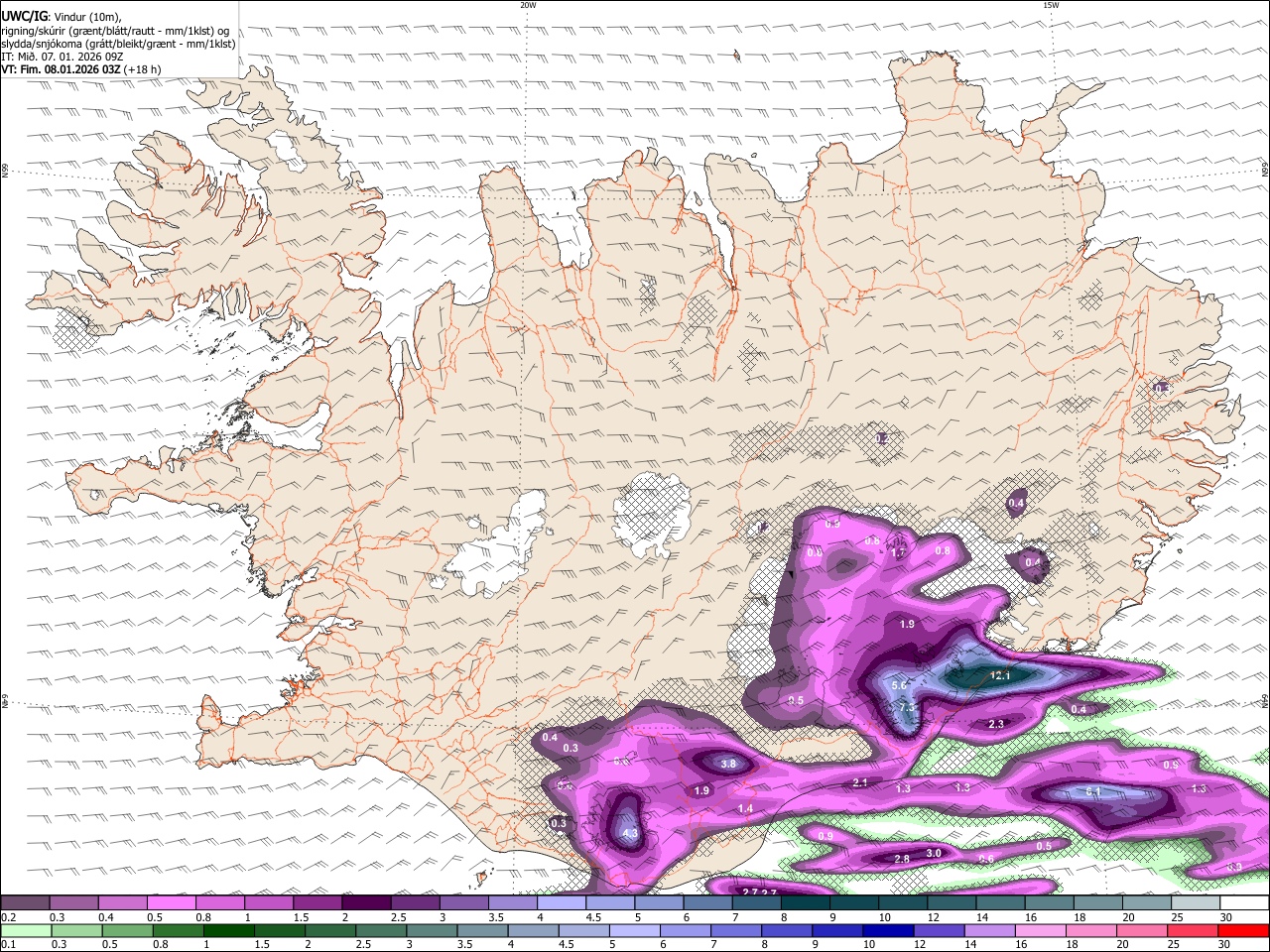Viewport: 1270px width, 952px height.
Task: Select upper legend swatch between 0.5 and 0.8
Action: [x=171, y=903]
